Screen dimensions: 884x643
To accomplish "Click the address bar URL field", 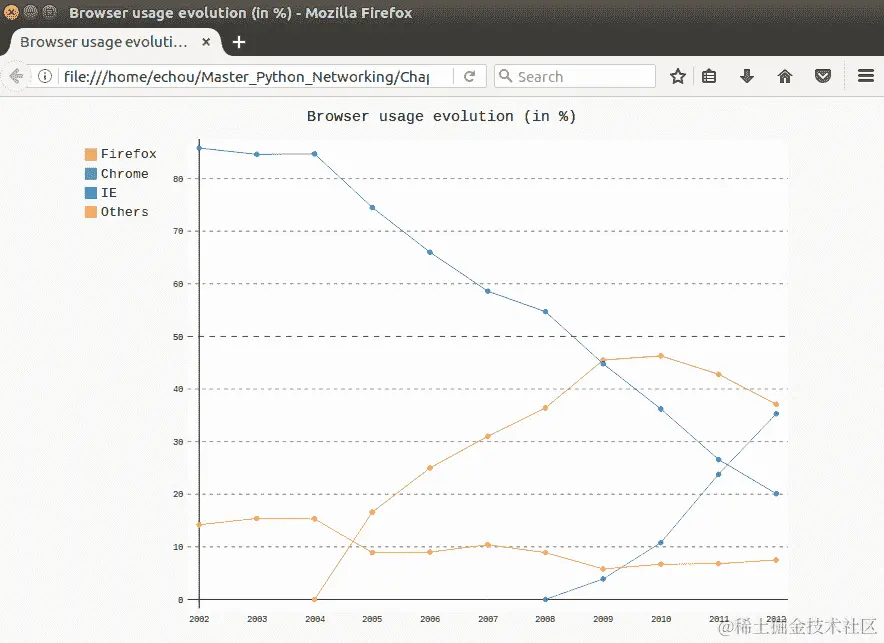I will 247,76.
